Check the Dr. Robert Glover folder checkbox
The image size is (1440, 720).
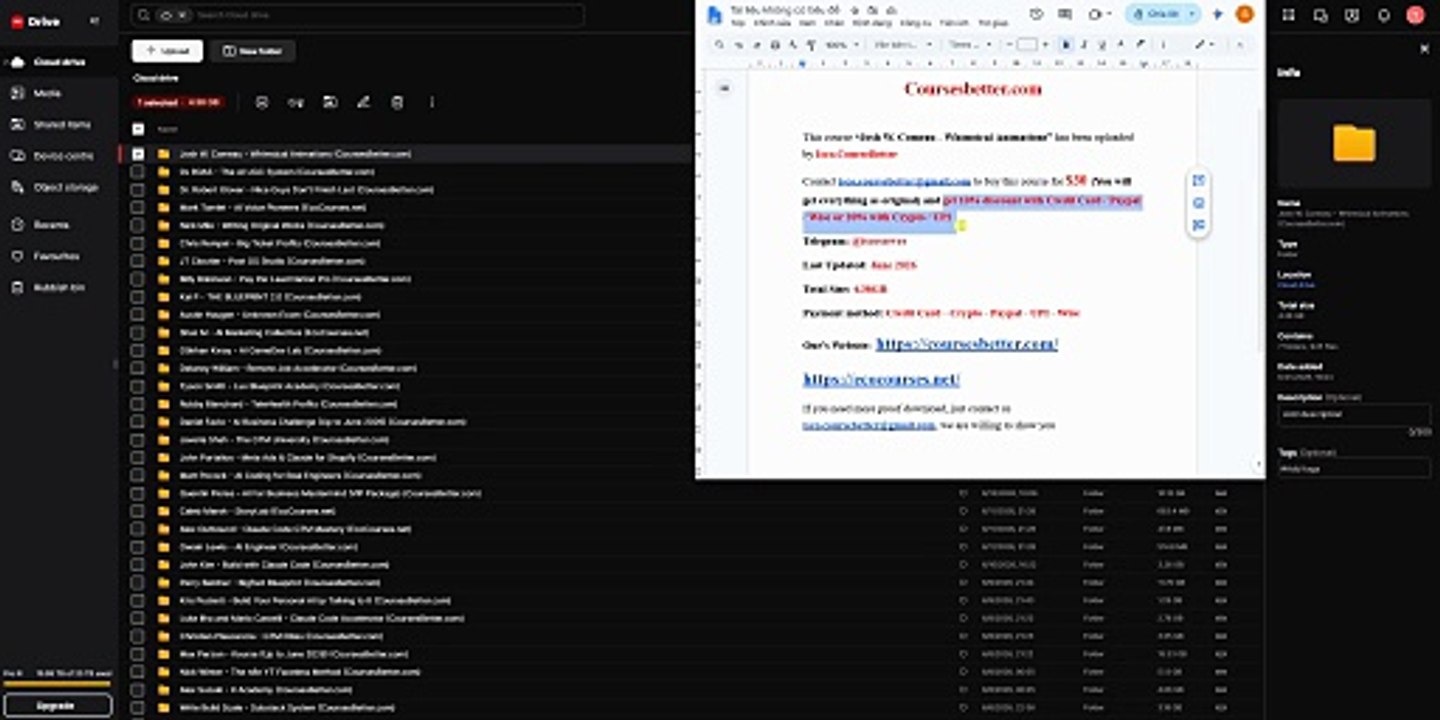click(x=138, y=190)
